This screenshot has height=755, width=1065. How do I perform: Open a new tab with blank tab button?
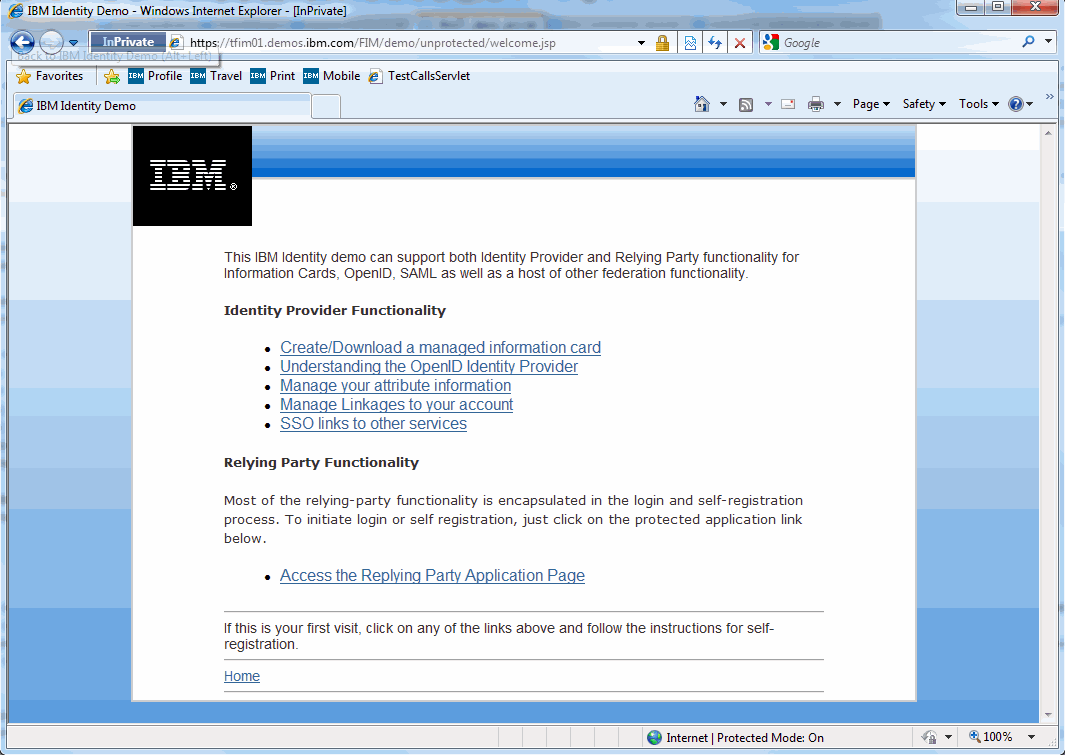[326, 107]
